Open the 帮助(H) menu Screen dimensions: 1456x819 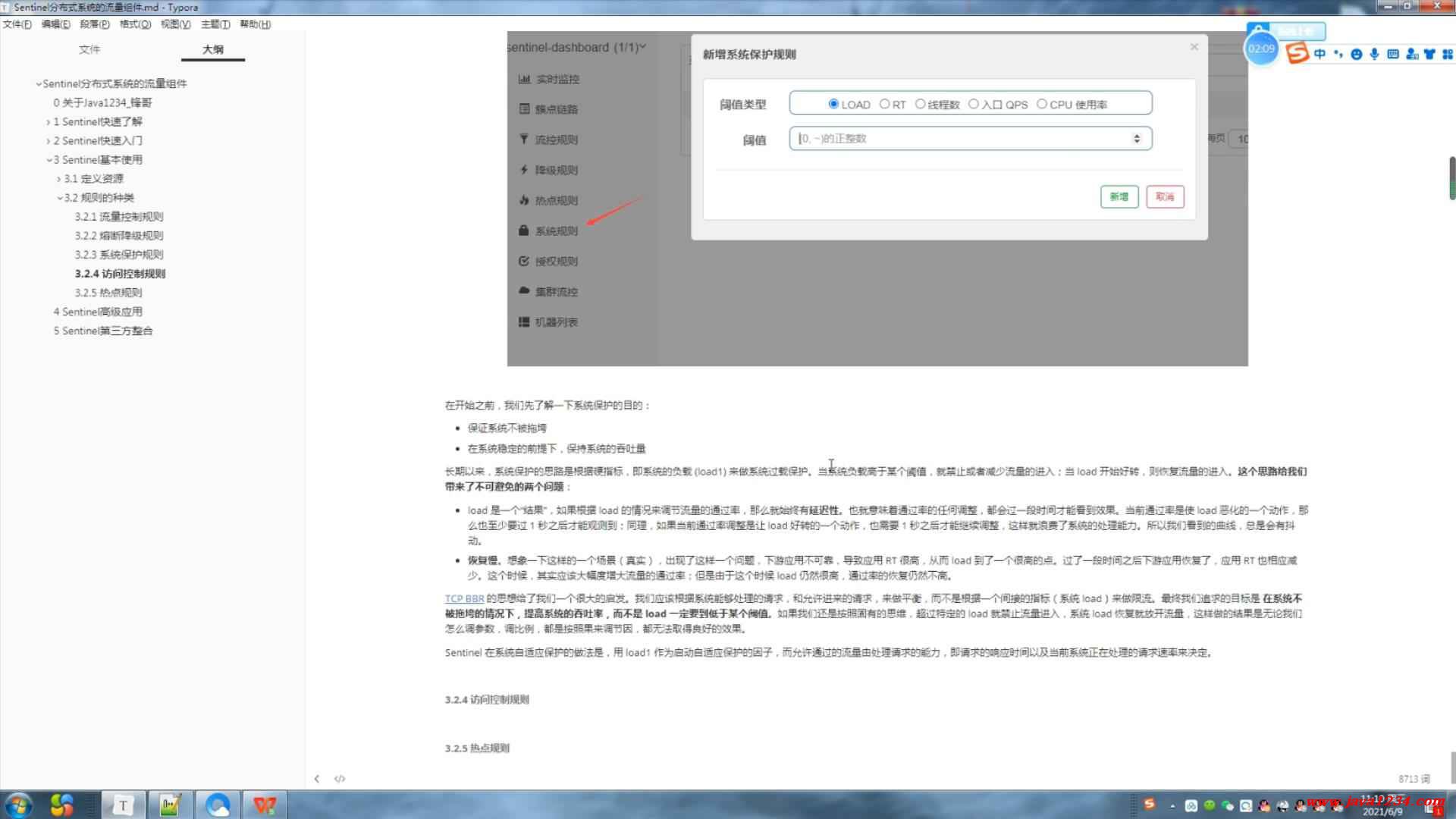[255, 24]
